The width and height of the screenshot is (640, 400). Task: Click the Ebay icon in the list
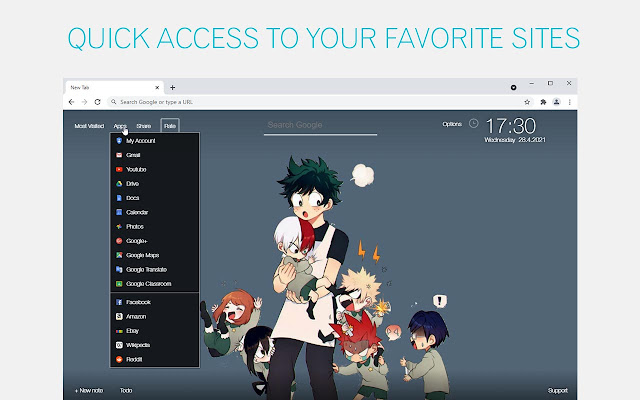pos(119,331)
